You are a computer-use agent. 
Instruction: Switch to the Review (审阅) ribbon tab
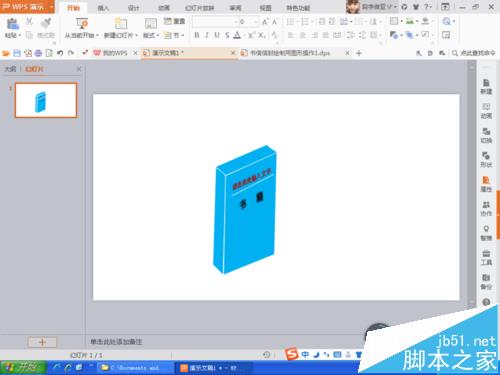[x=235, y=8]
